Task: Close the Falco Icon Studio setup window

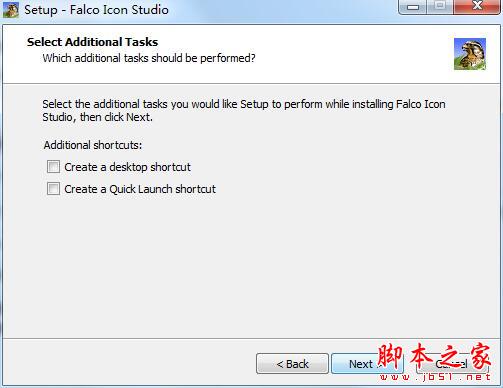Action: [477, 7]
